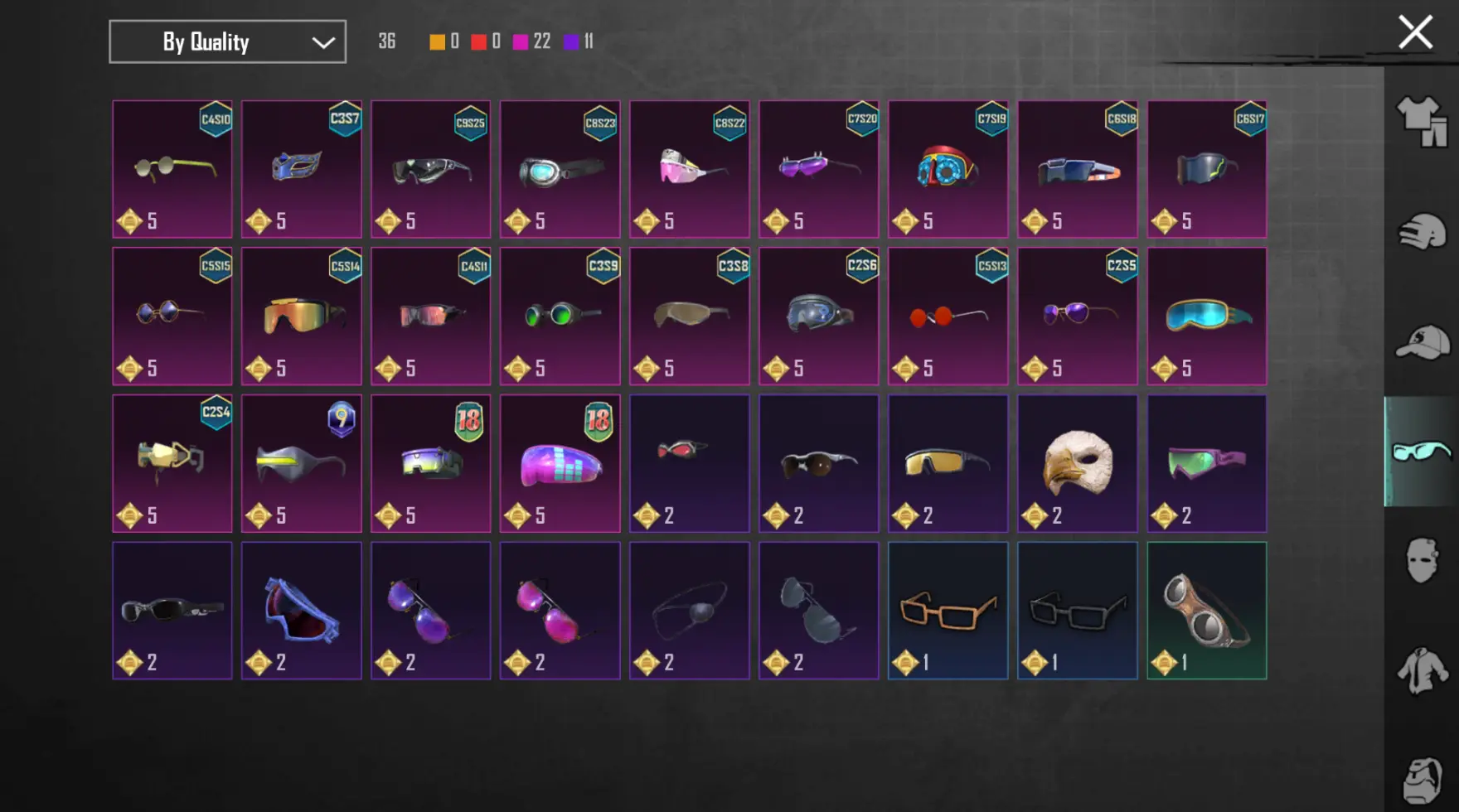This screenshot has width=1459, height=812.
Task: Select the glasses category tab
Action: 1423,452
